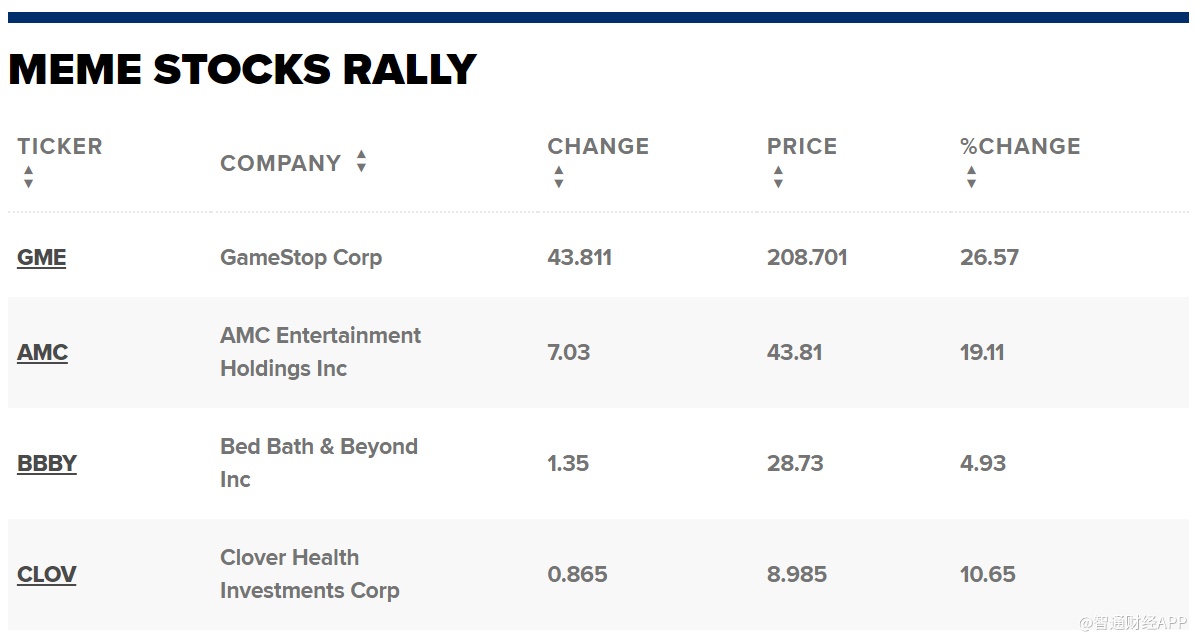Click the TICKER column header
Image resolution: width=1197 pixels, height=642 pixels.
[60, 146]
